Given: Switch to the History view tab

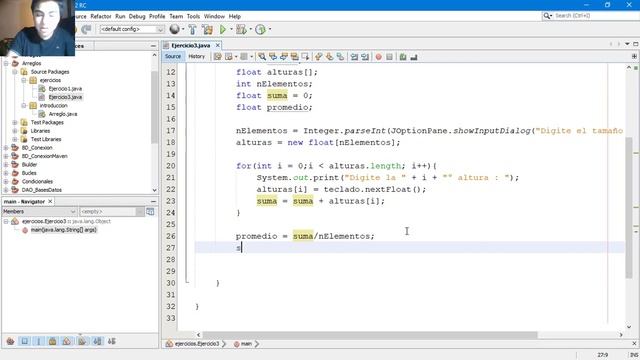Looking at the screenshot, I should 197,56.
